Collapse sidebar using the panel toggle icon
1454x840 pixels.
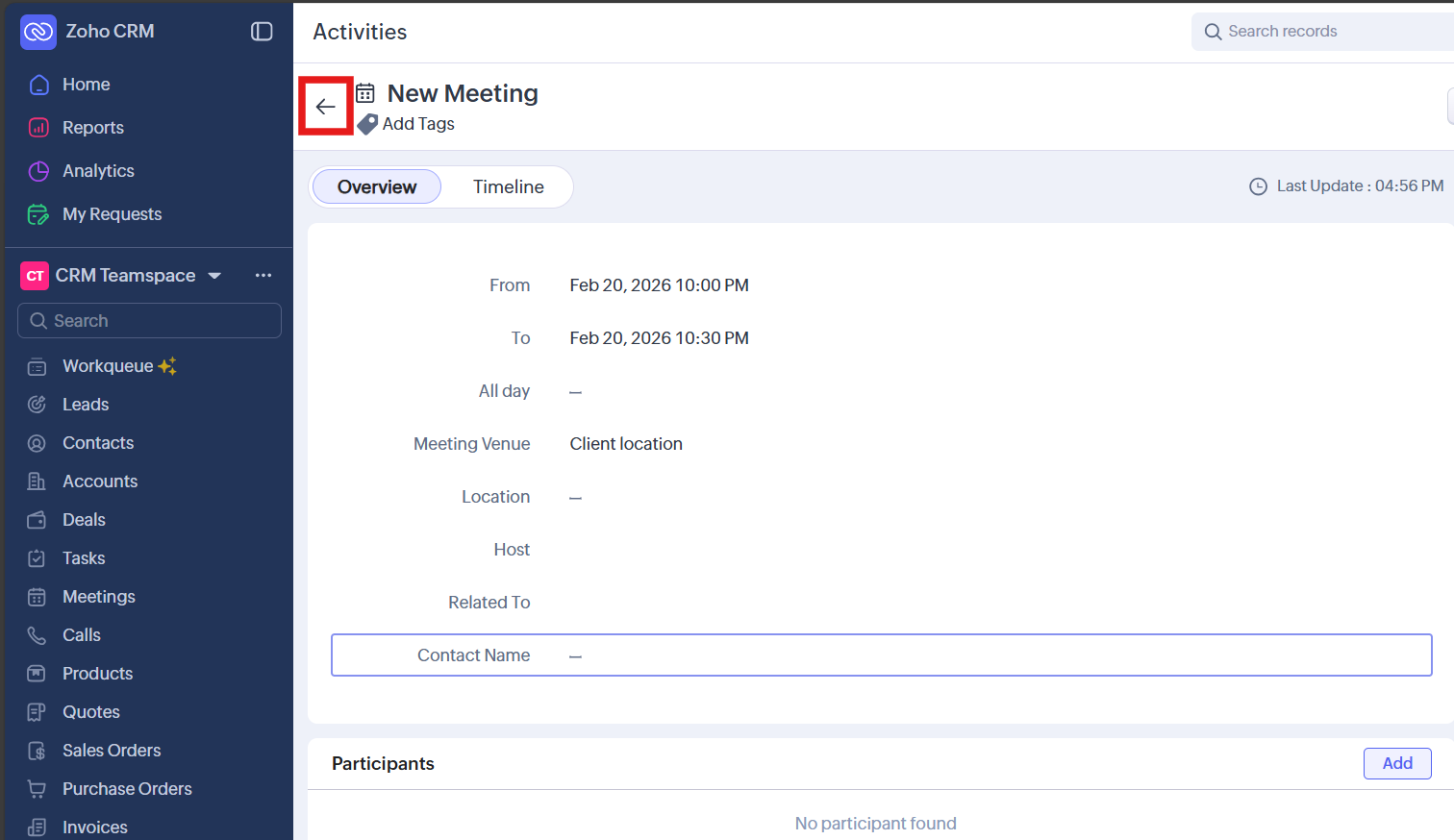click(262, 32)
